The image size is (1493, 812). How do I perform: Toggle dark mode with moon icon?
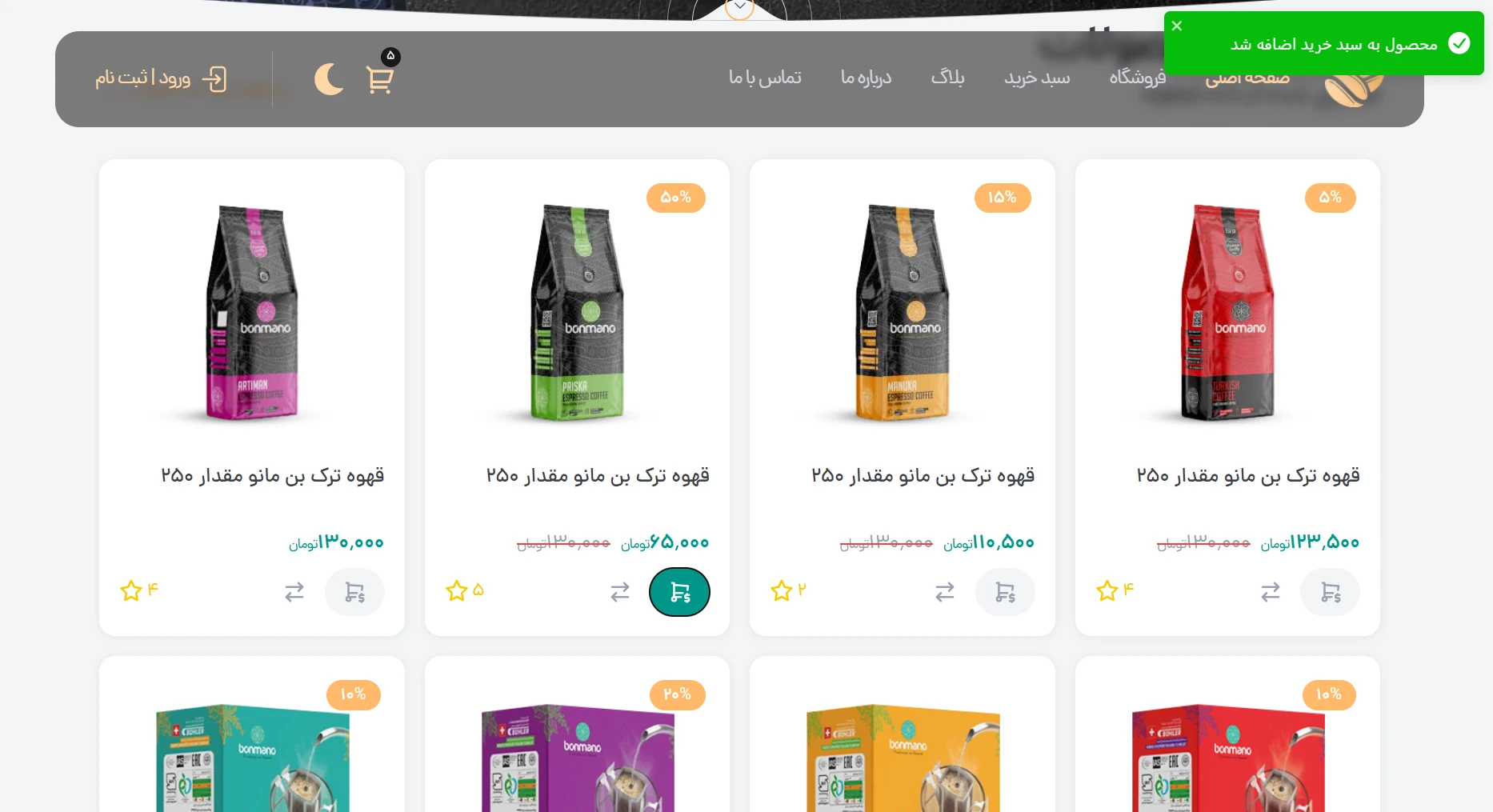(x=329, y=78)
